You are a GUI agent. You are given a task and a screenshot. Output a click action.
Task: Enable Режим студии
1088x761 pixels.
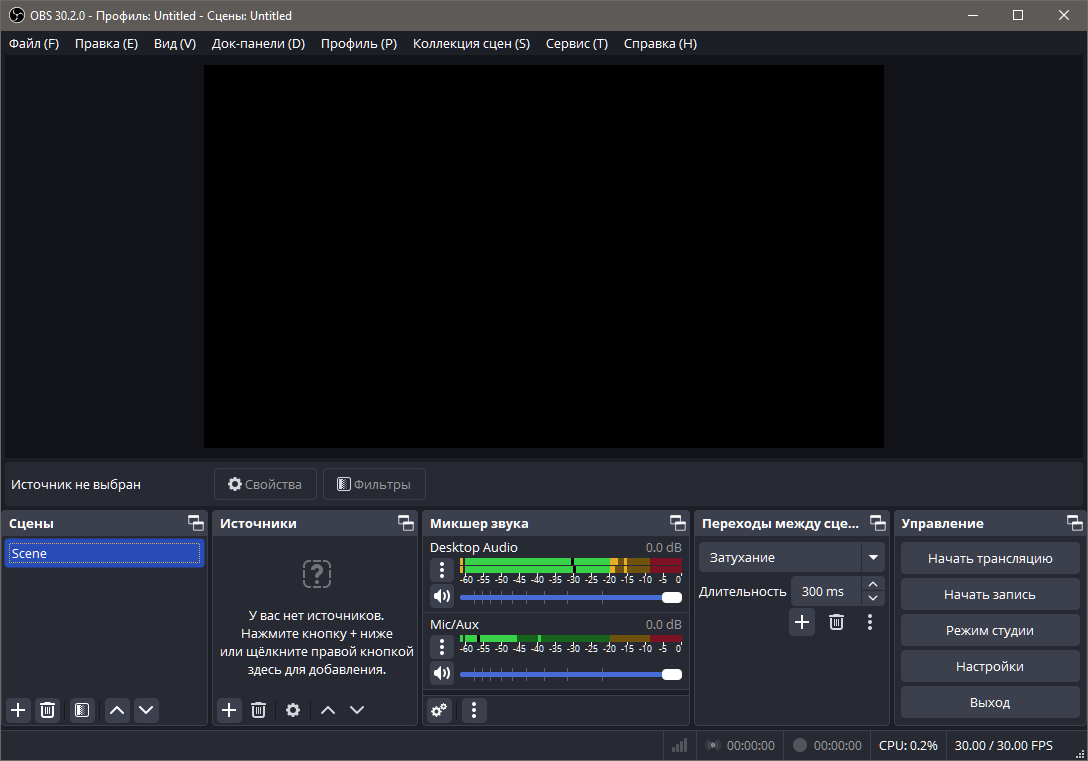point(990,631)
